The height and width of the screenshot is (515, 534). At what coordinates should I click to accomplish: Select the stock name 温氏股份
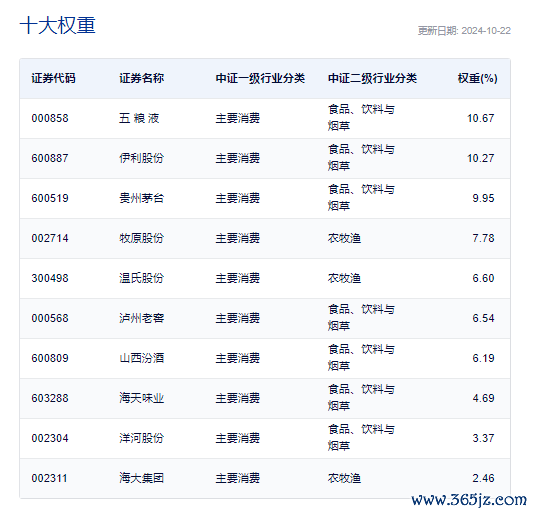click(x=141, y=278)
